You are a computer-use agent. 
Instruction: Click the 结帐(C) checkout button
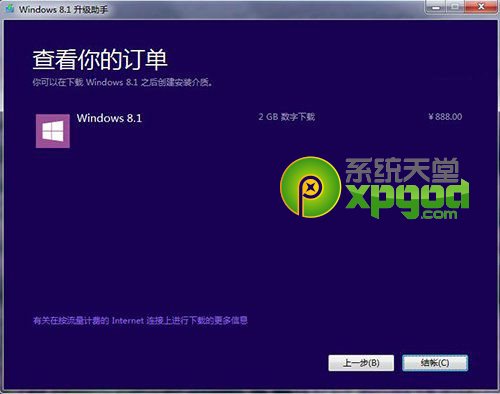[435, 363]
